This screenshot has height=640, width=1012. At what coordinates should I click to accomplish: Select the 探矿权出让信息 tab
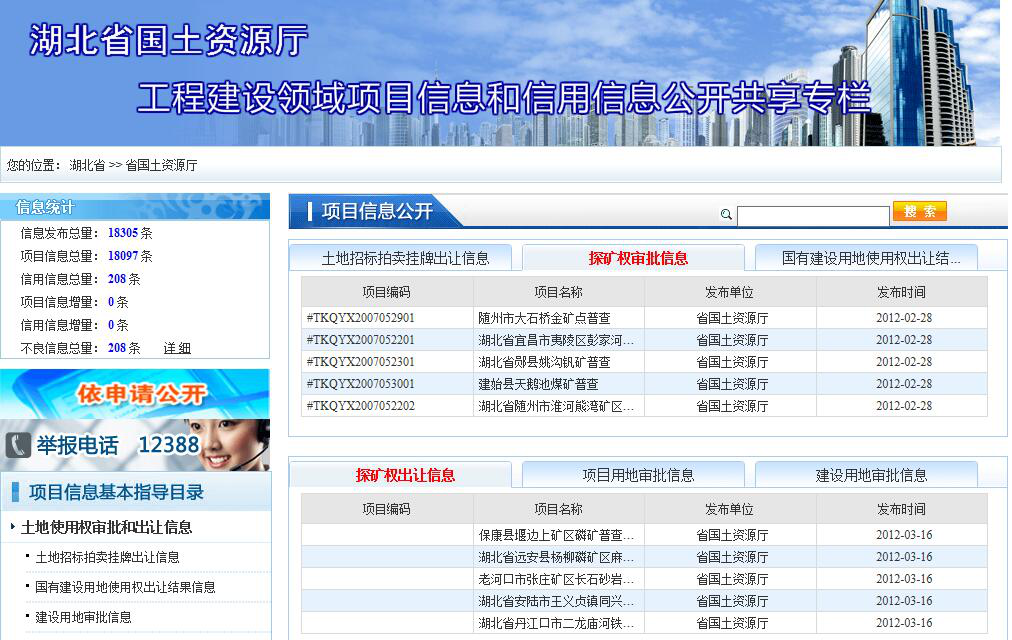point(405,475)
